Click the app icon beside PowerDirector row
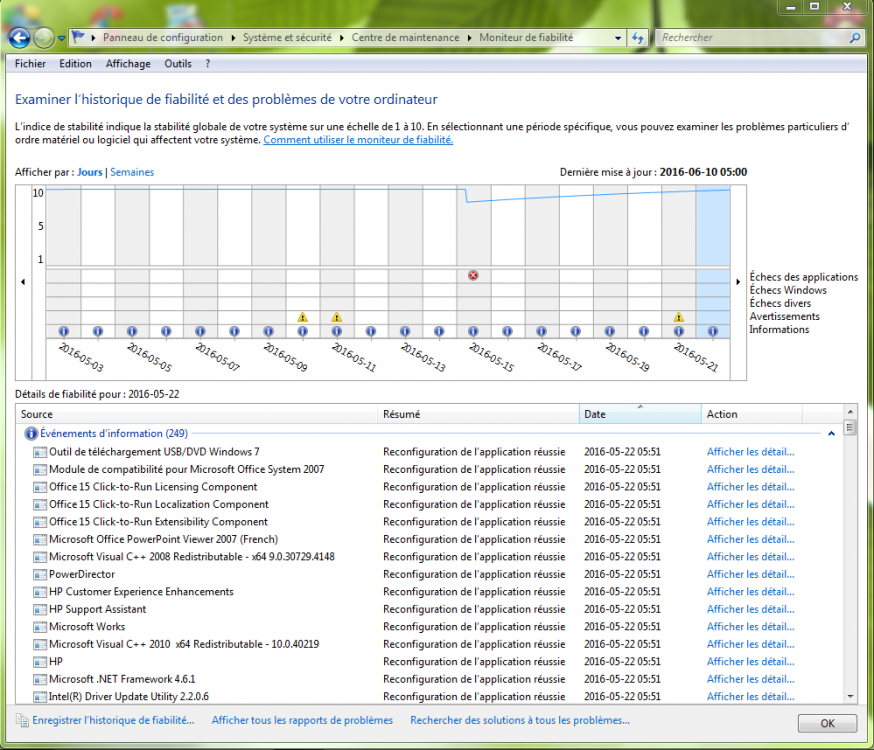The image size is (874, 750). 40,574
